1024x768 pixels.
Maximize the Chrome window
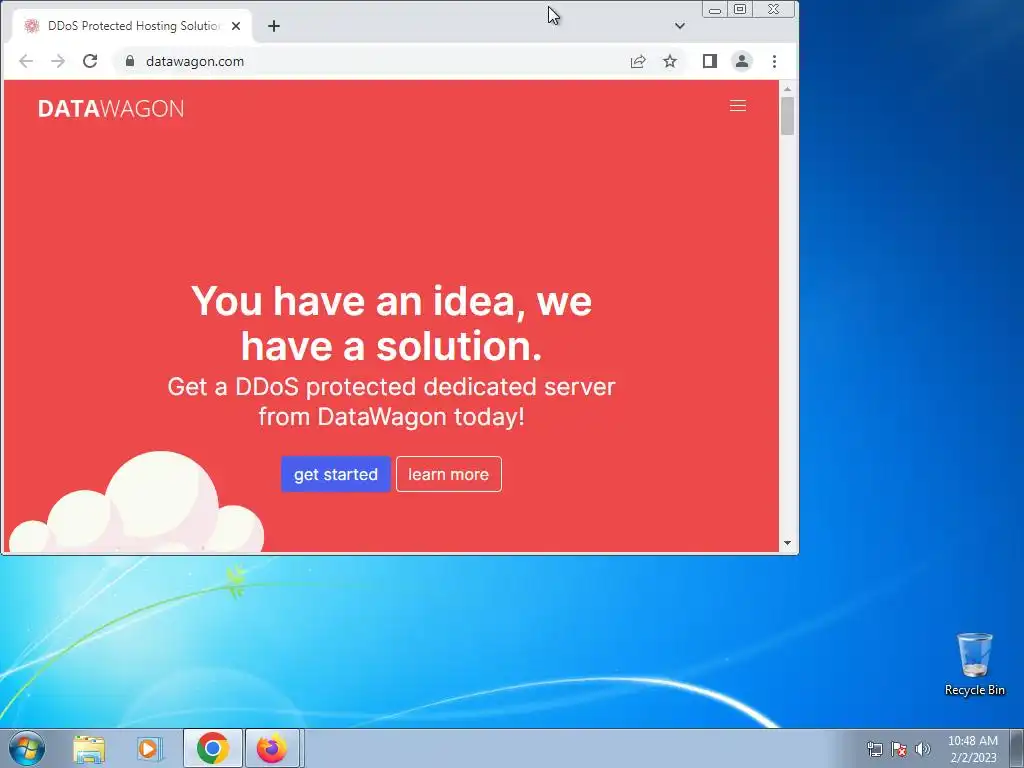(740, 9)
